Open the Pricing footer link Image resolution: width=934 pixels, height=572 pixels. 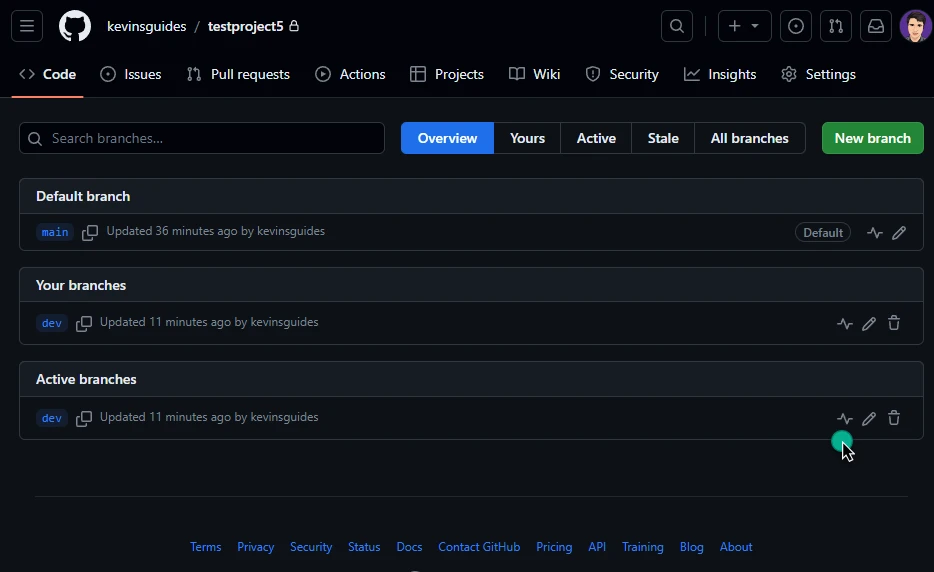(554, 547)
